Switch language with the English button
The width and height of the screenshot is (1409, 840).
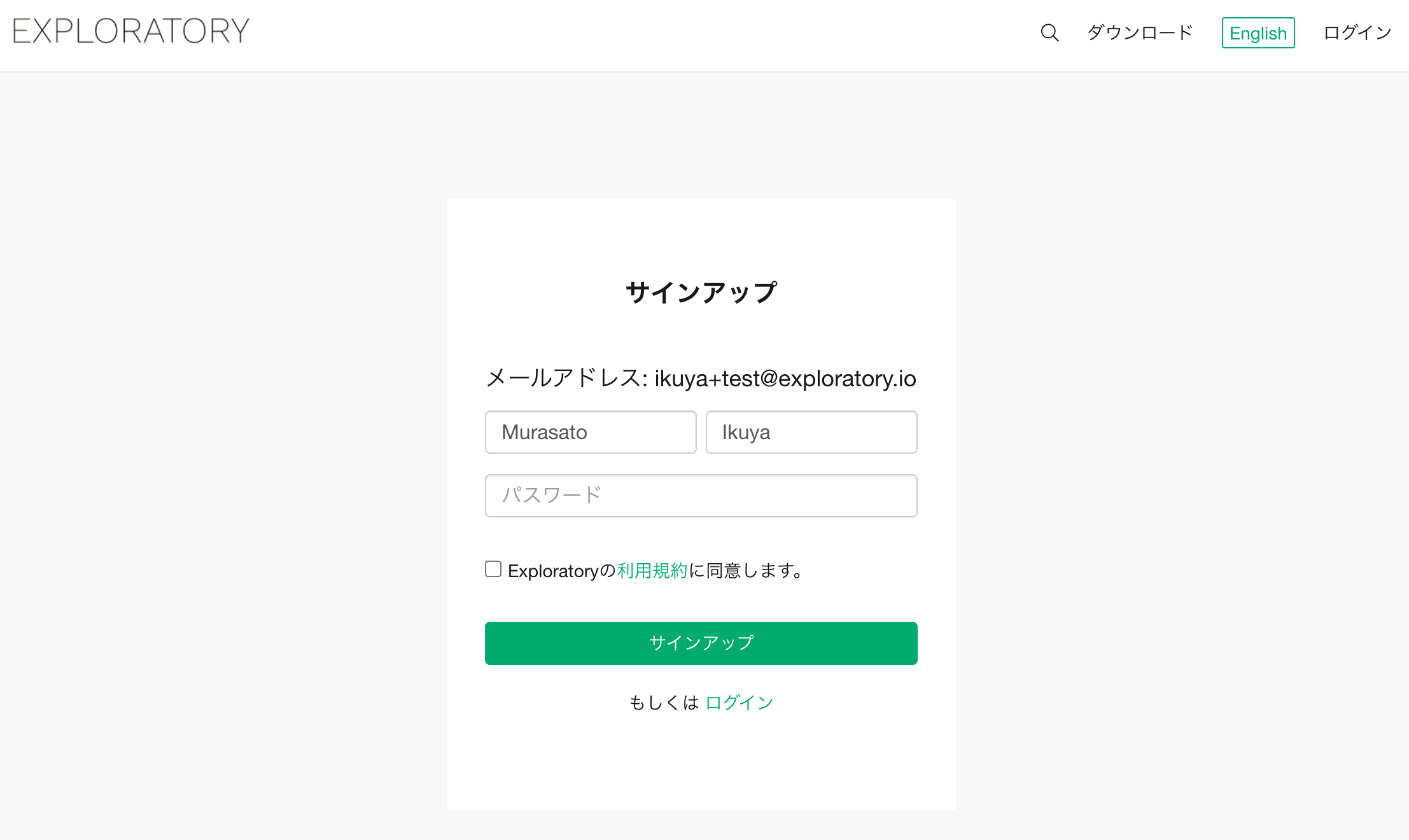click(1258, 33)
